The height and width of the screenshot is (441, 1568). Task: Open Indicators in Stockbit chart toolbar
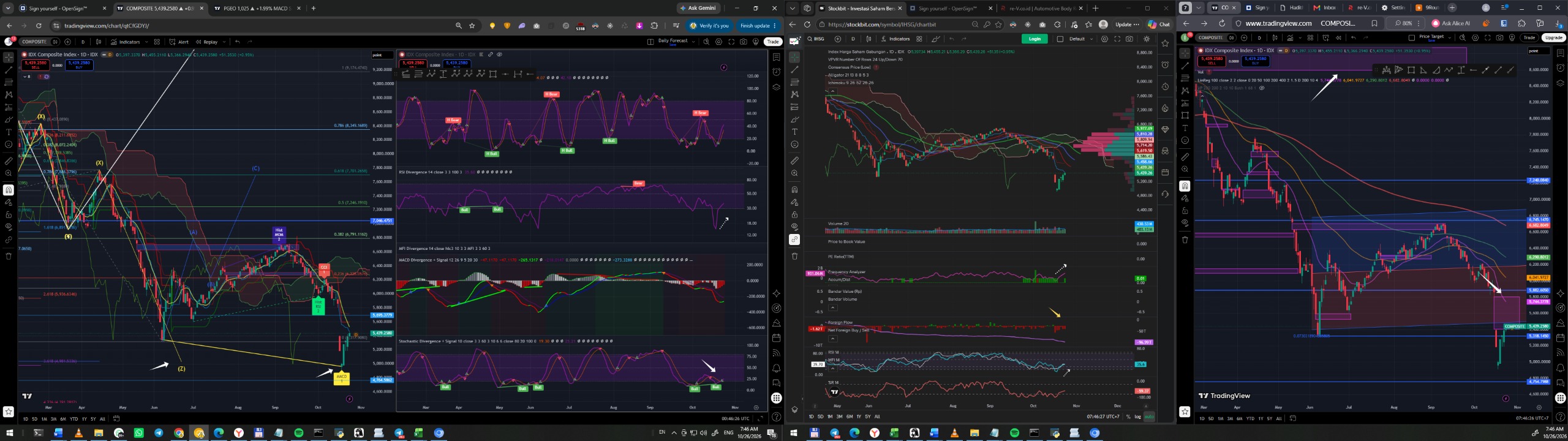895,39
